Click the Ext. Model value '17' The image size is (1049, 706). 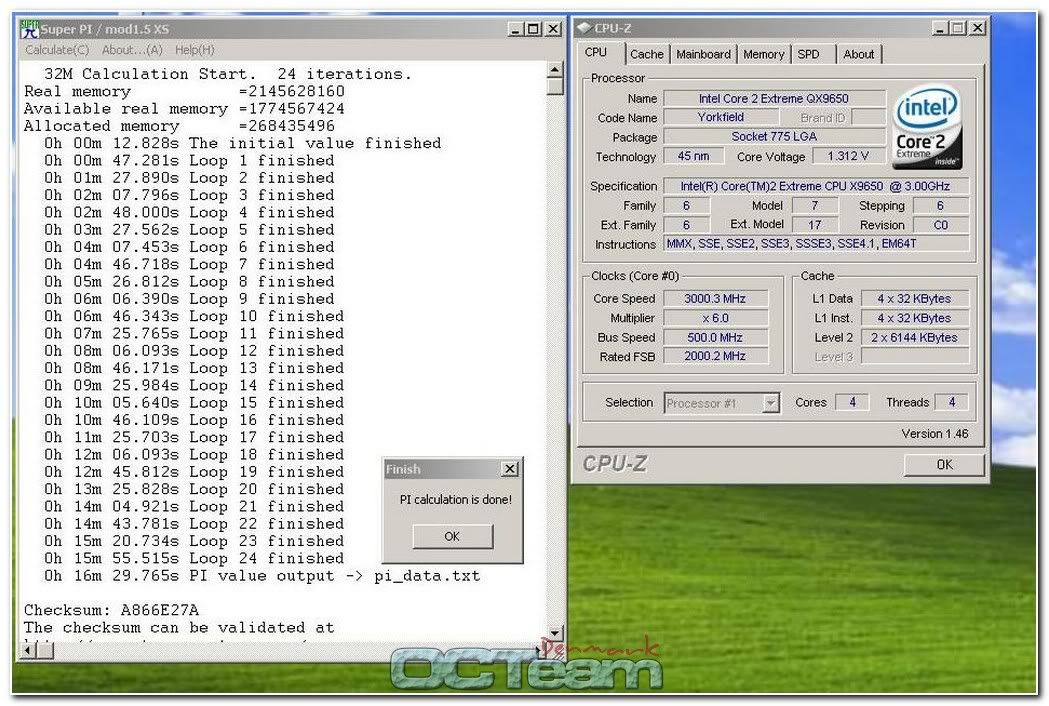tap(814, 225)
